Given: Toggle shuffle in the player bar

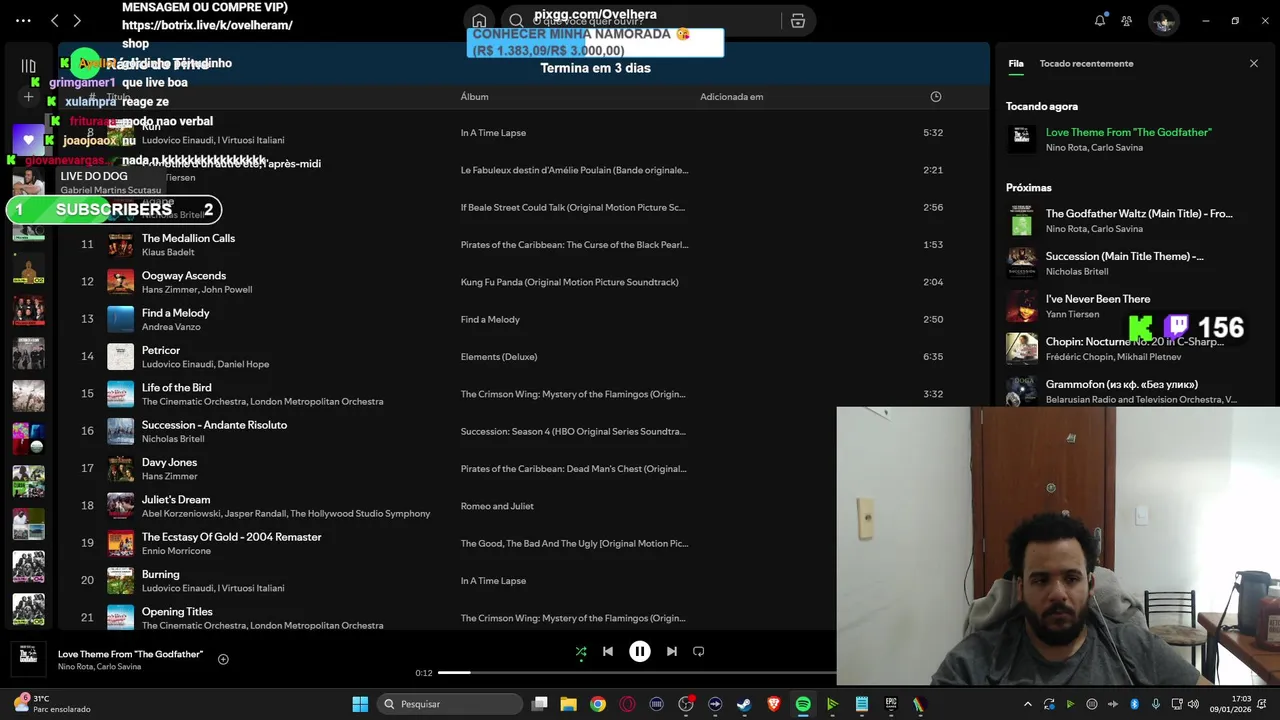Looking at the screenshot, I should [x=581, y=651].
